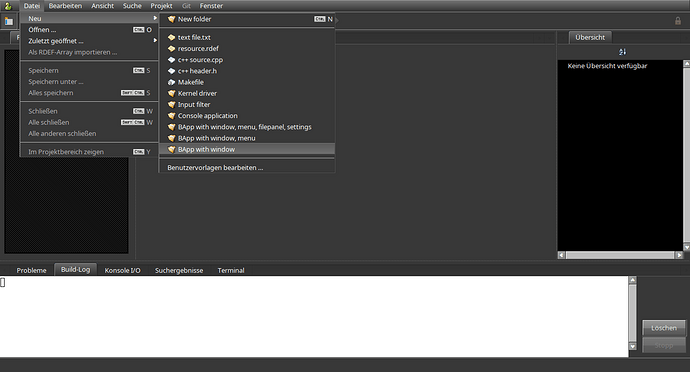The width and height of the screenshot is (690, 372).
Task: Click the Löschen button
Action: click(664, 328)
